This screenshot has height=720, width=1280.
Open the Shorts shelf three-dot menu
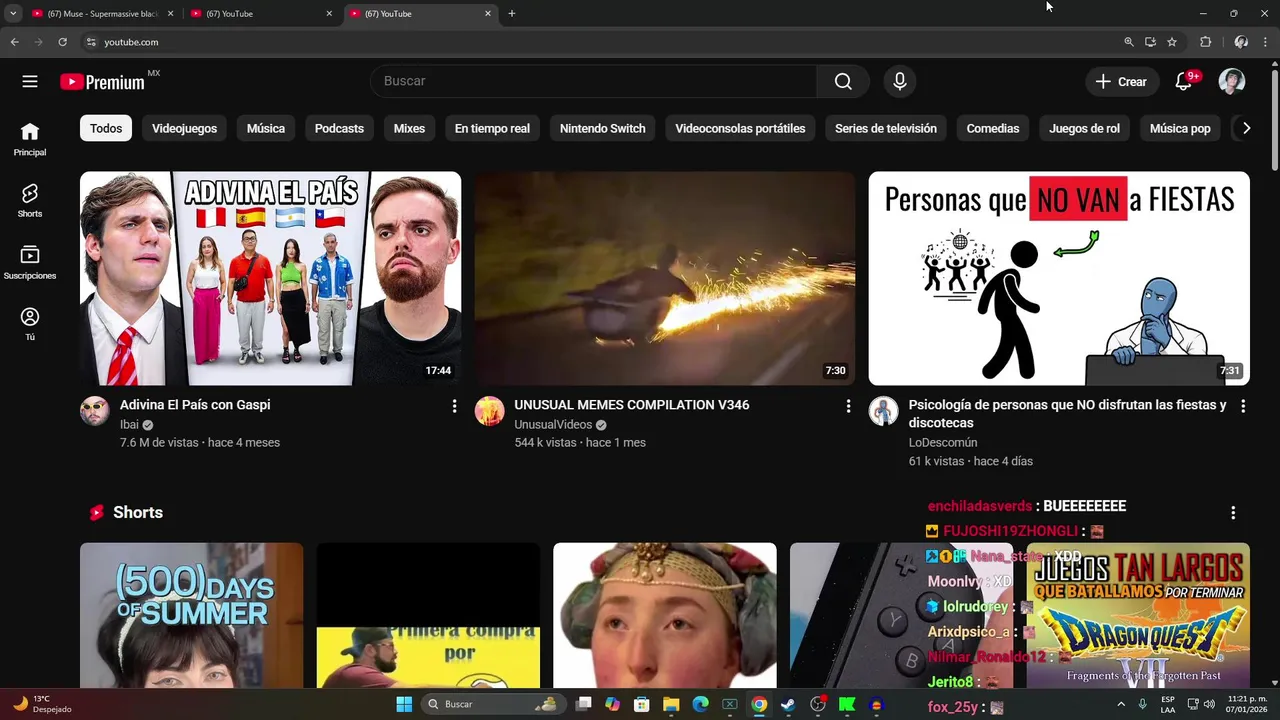(x=1233, y=512)
